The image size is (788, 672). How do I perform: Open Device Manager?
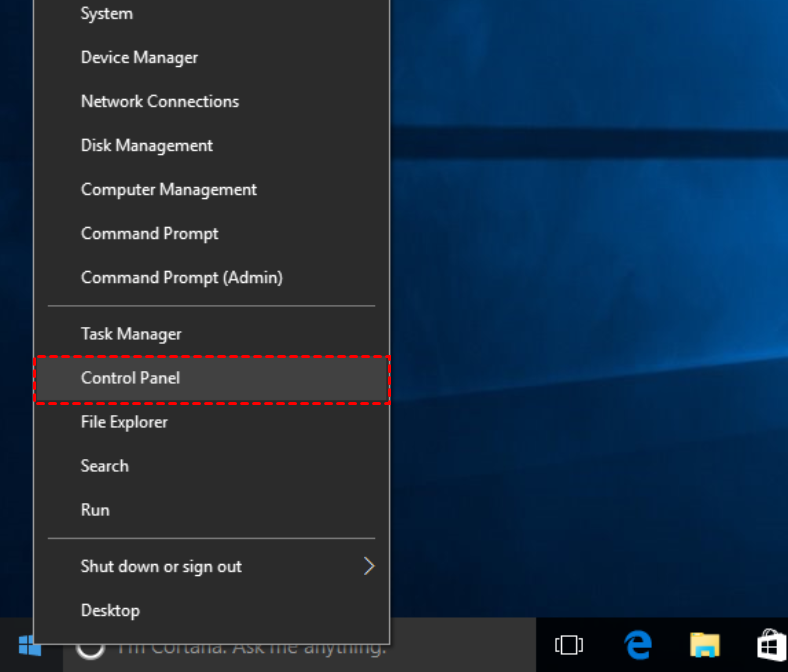click(140, 58)
